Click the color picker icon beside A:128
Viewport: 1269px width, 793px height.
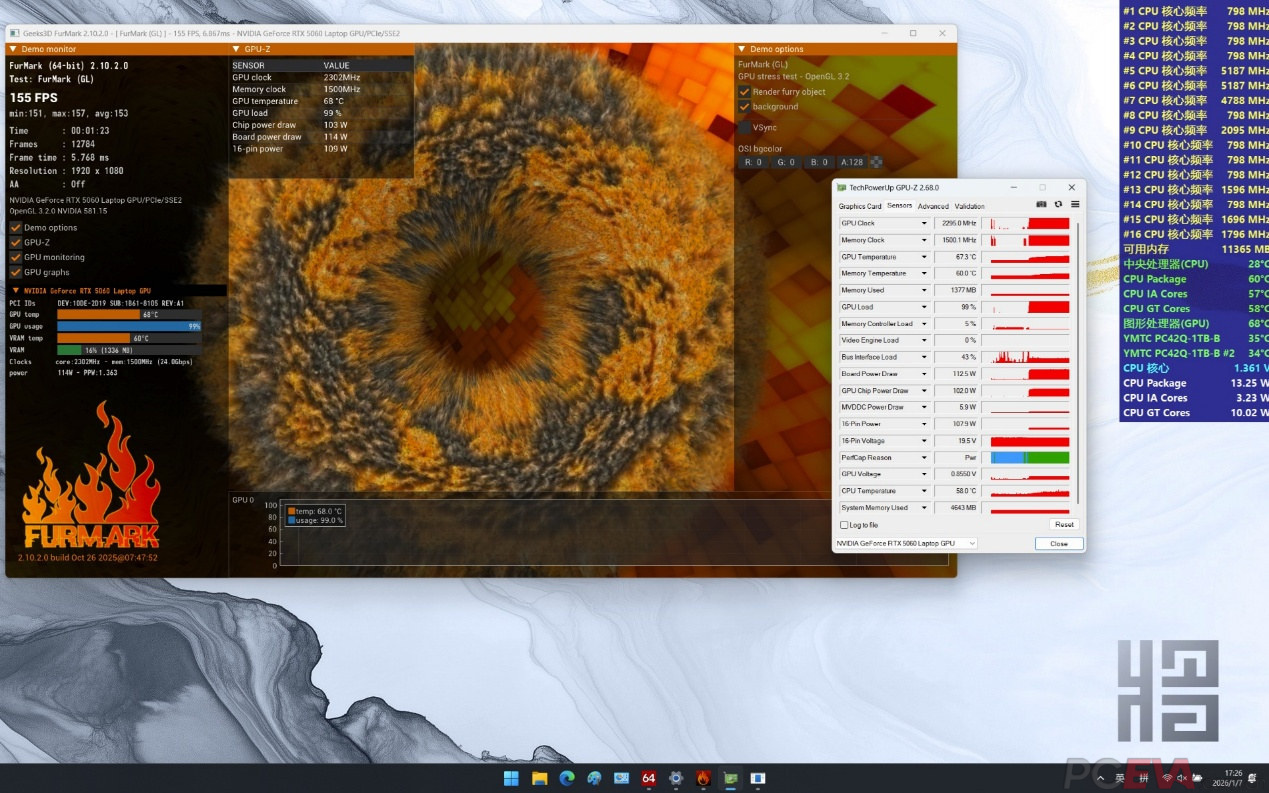876,162
